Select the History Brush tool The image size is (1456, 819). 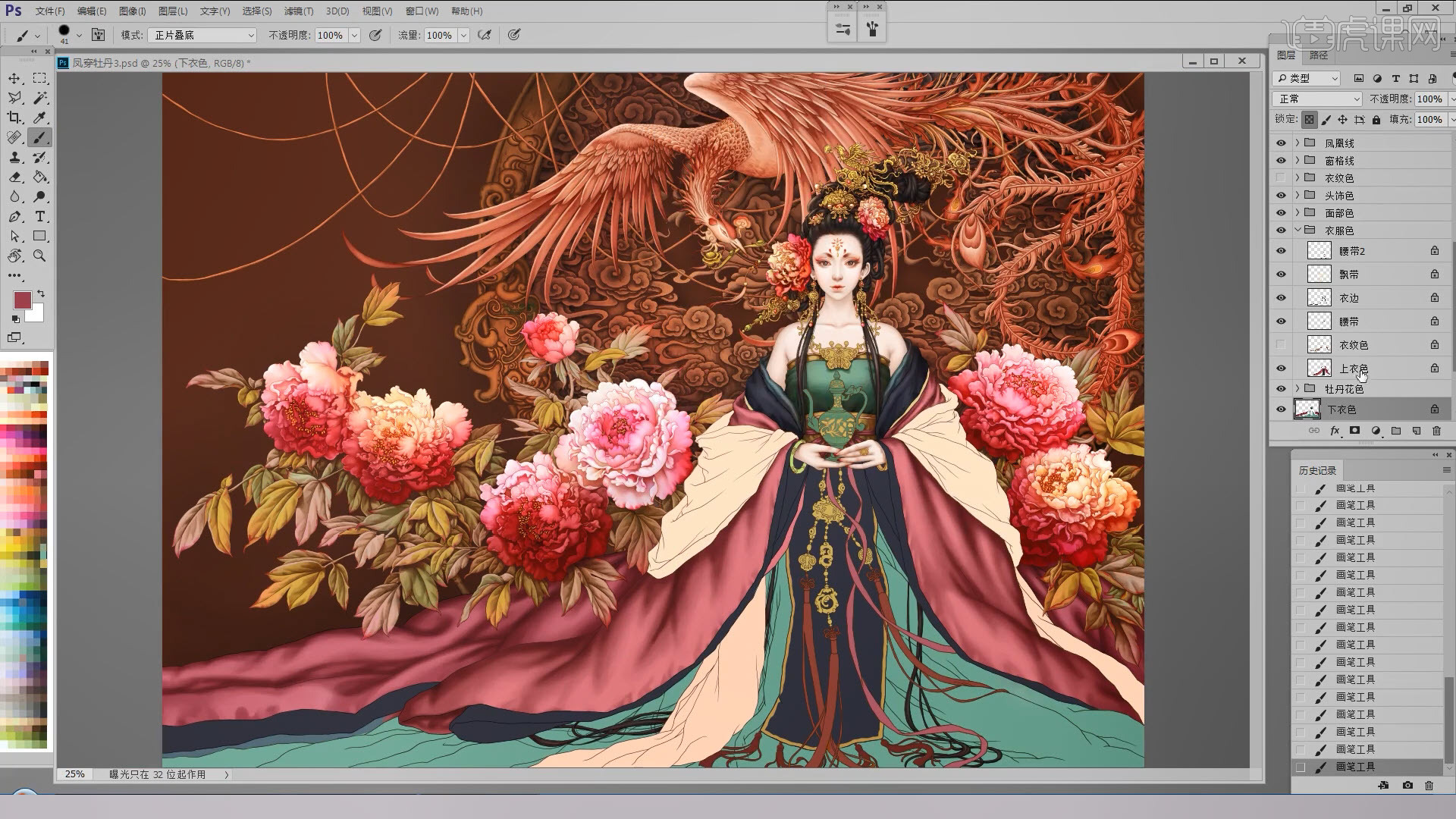tap(40, 157)
